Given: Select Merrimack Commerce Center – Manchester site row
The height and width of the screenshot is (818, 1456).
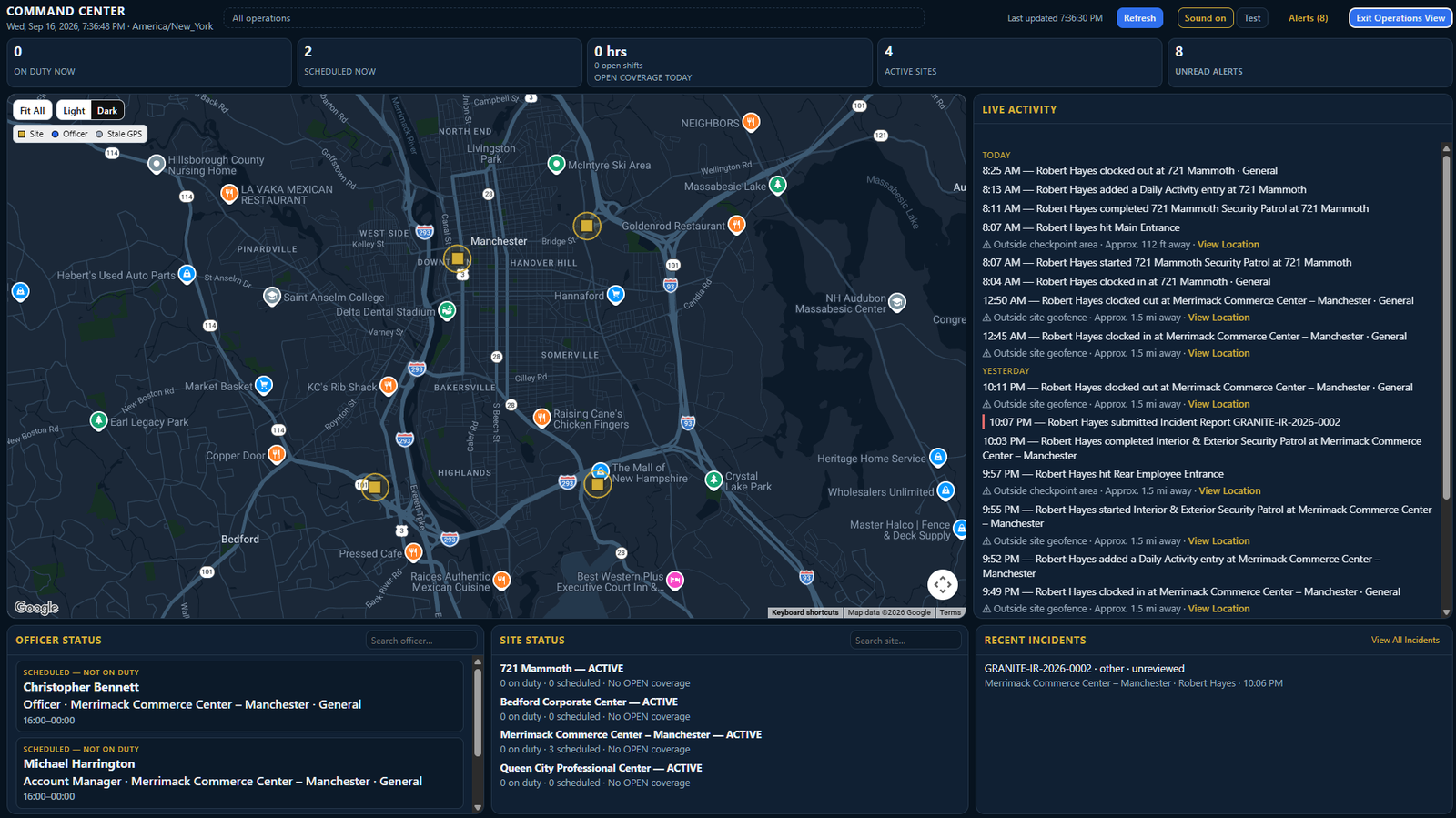Looking at the screenshot, I should [728, 742].
